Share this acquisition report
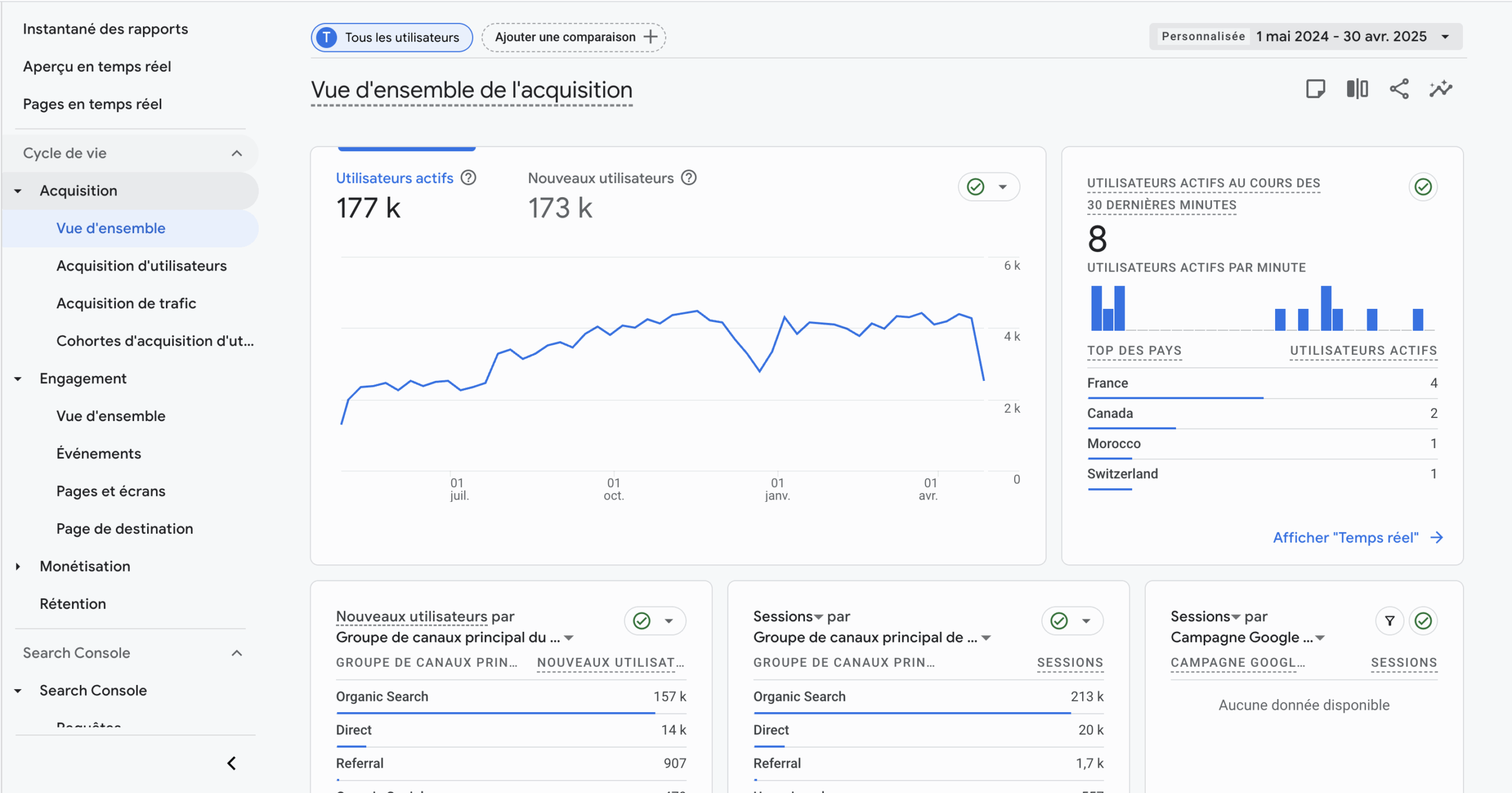The image size is (1512, 793). click(1399, 89)
